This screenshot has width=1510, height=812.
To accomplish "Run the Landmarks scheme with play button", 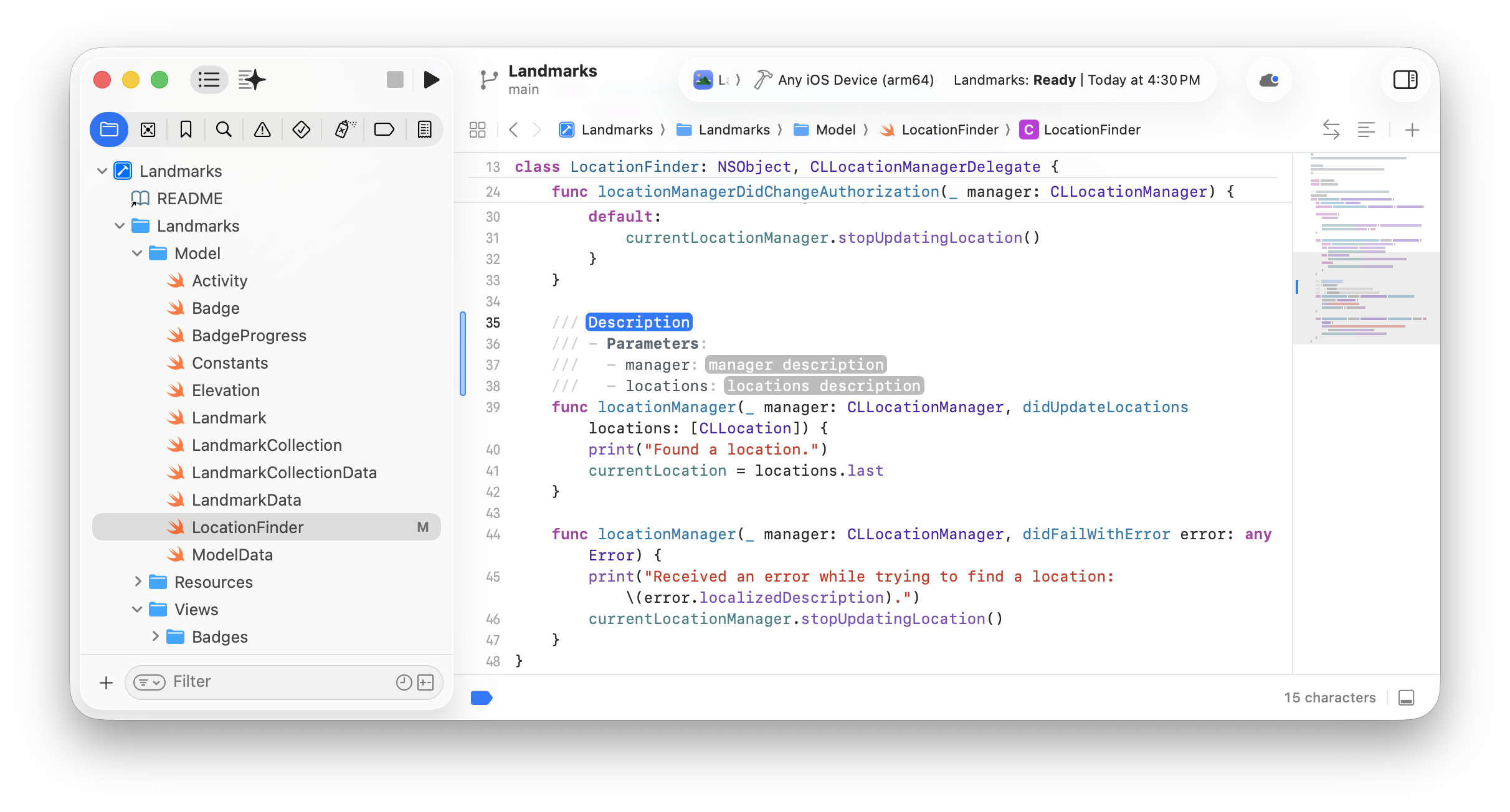I will [431, 79].
